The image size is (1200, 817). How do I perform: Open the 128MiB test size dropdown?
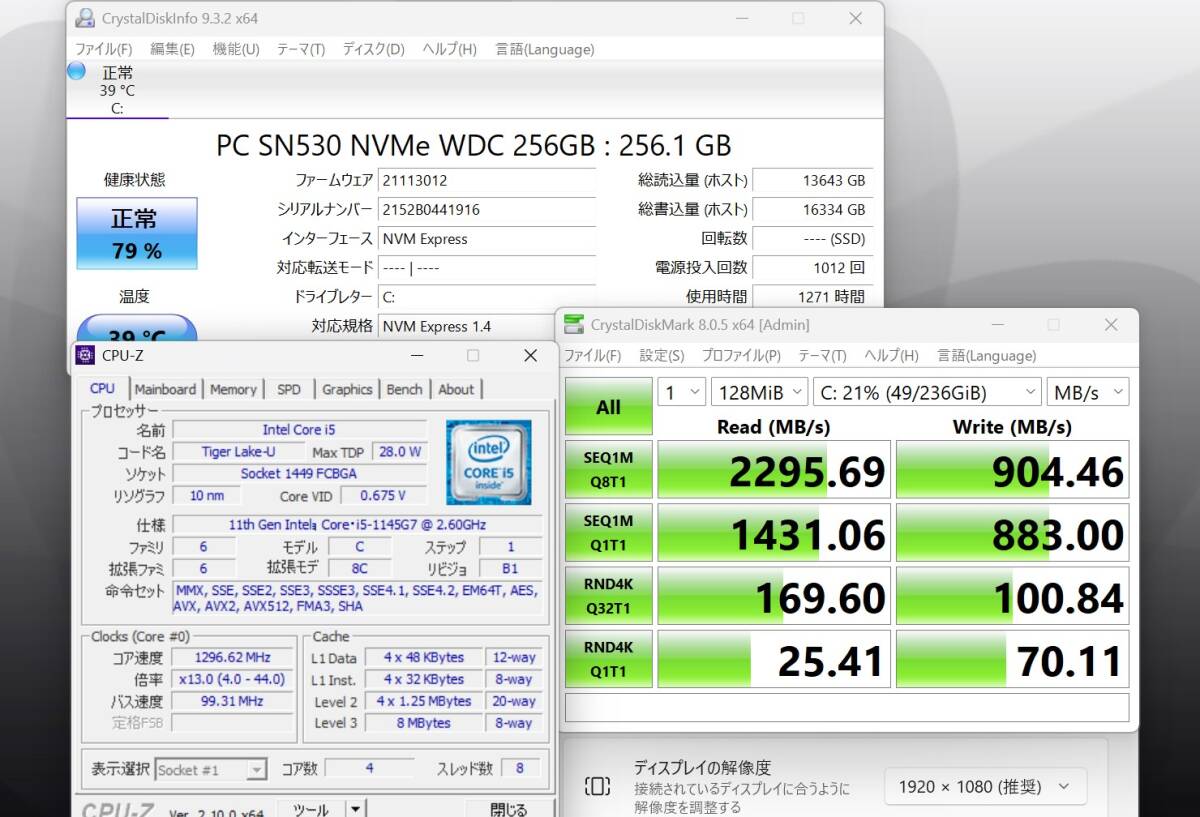tap(759, 392)
